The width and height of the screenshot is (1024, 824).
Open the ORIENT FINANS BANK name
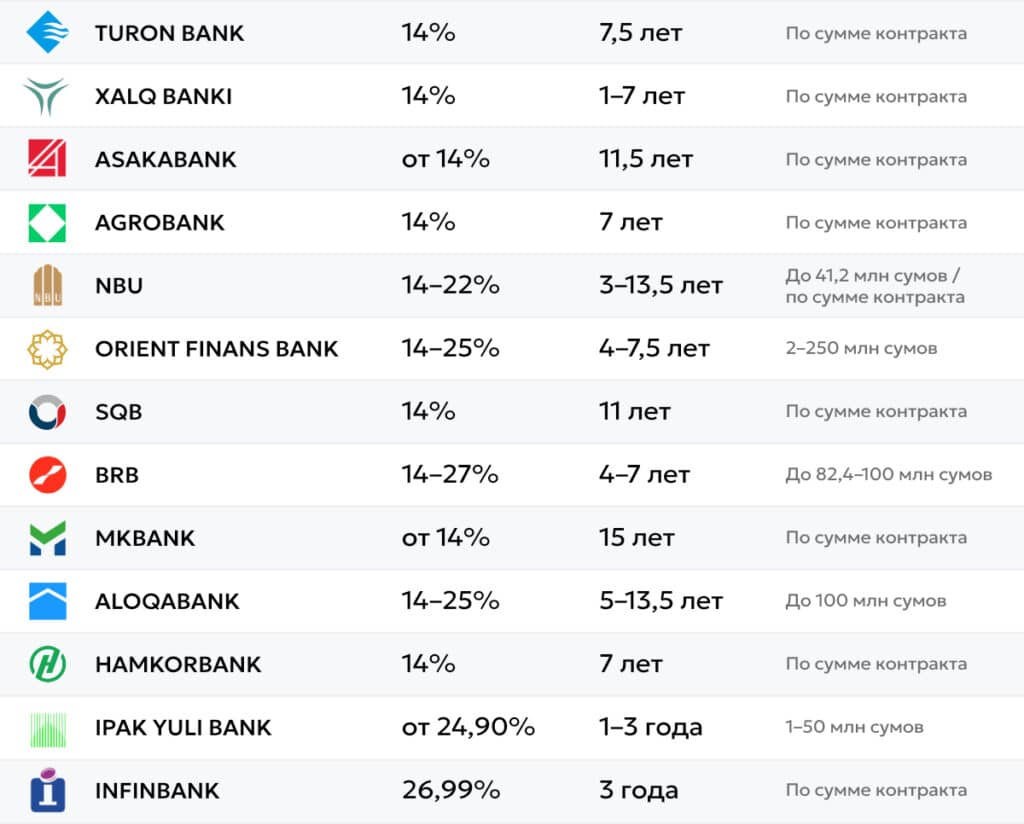(x=217, y=349)
